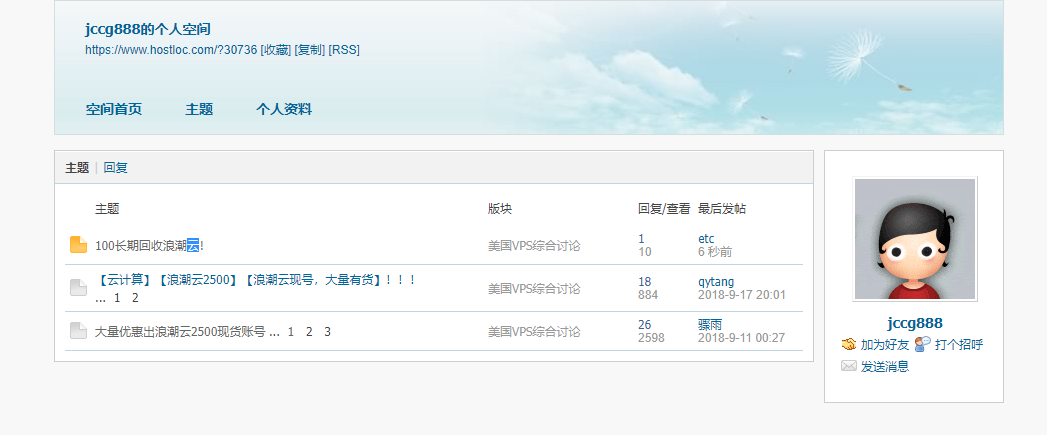
Task: Click the 版块 column header
Action: 500,208
